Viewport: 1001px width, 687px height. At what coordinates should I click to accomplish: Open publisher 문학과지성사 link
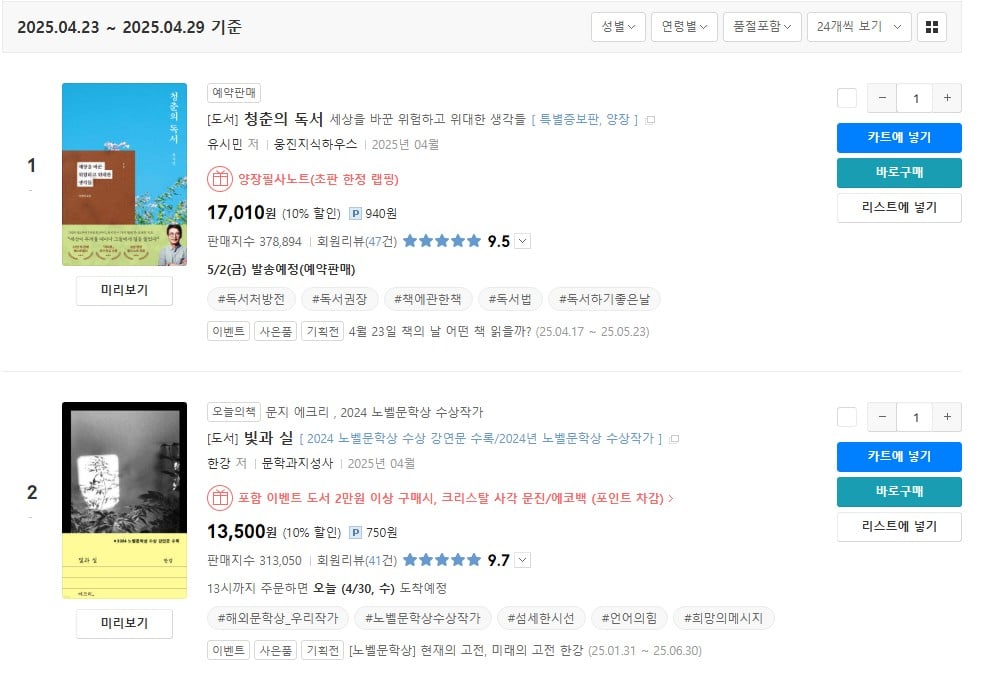pos(297,463)
